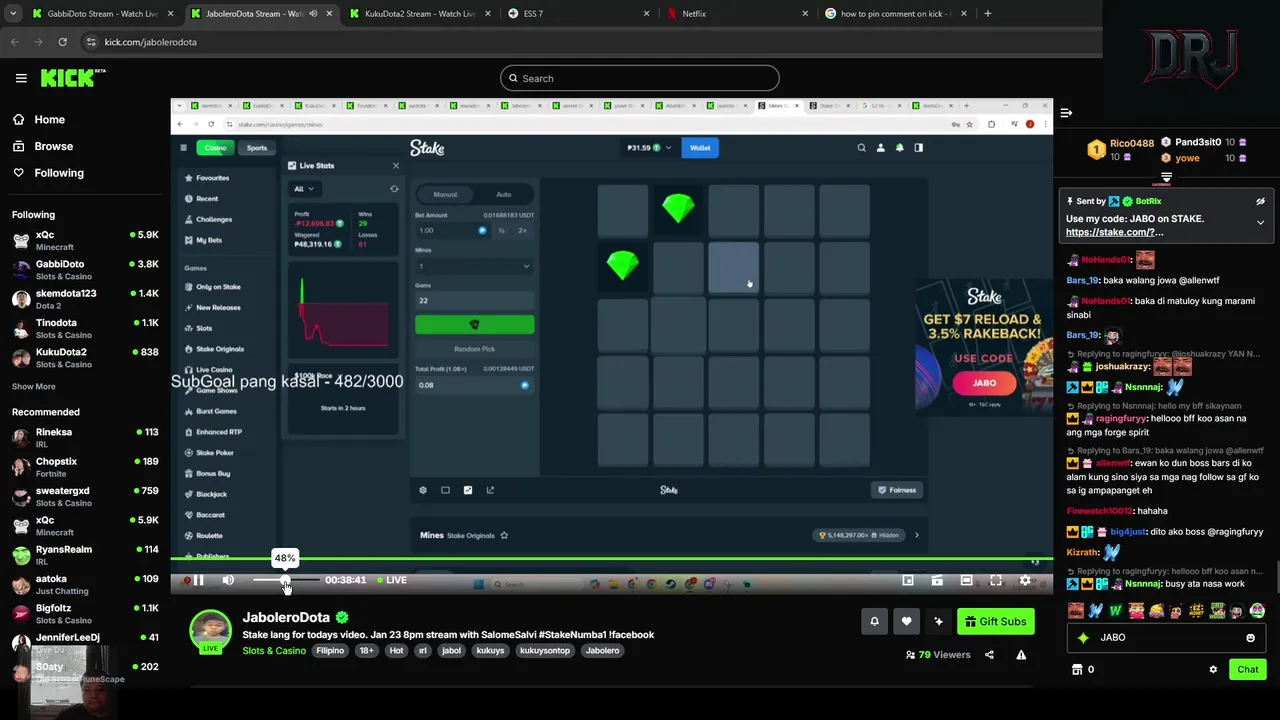Viewport: 1280px width, 720px height.
Task: Collapse the chat panel arrow icon
Action: 1066,113
